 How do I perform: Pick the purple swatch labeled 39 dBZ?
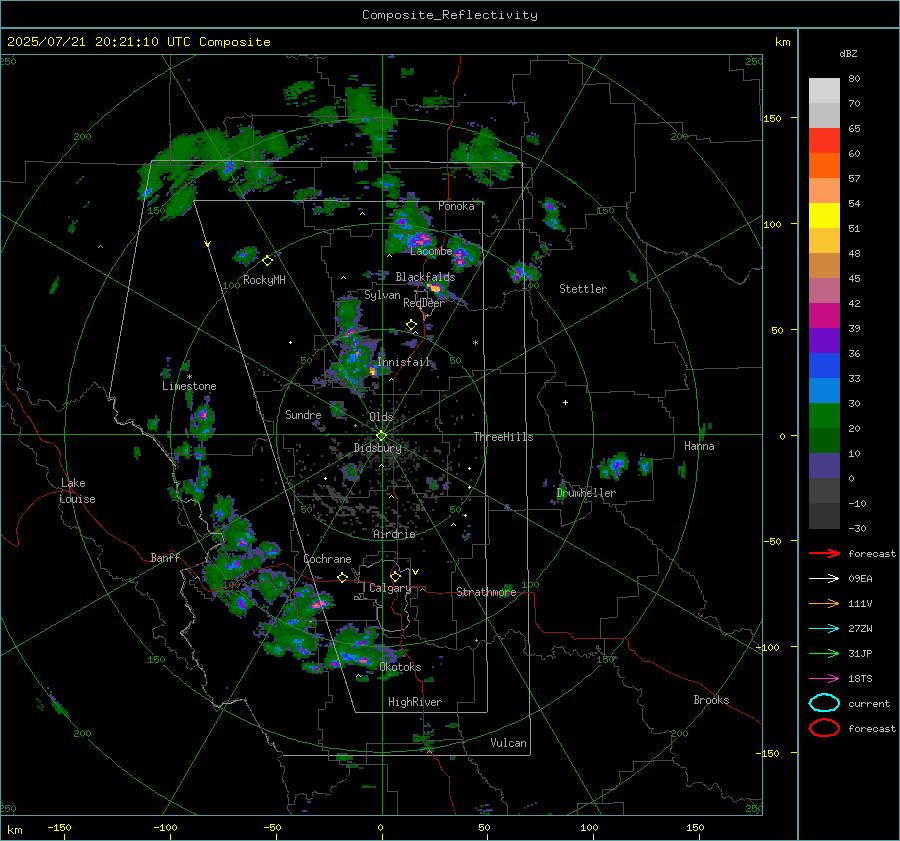click(824, 340)
